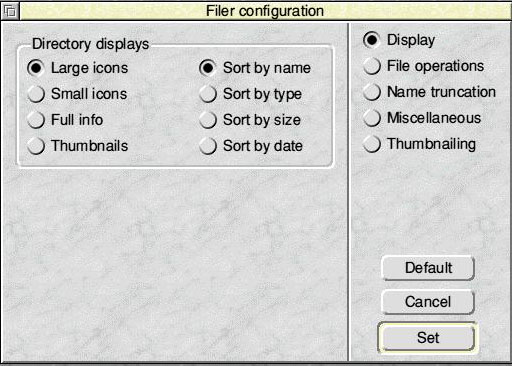This screenshot has height=366, width=512.
Task: Click the window back icon in title bar
Action: pos(10,11)
